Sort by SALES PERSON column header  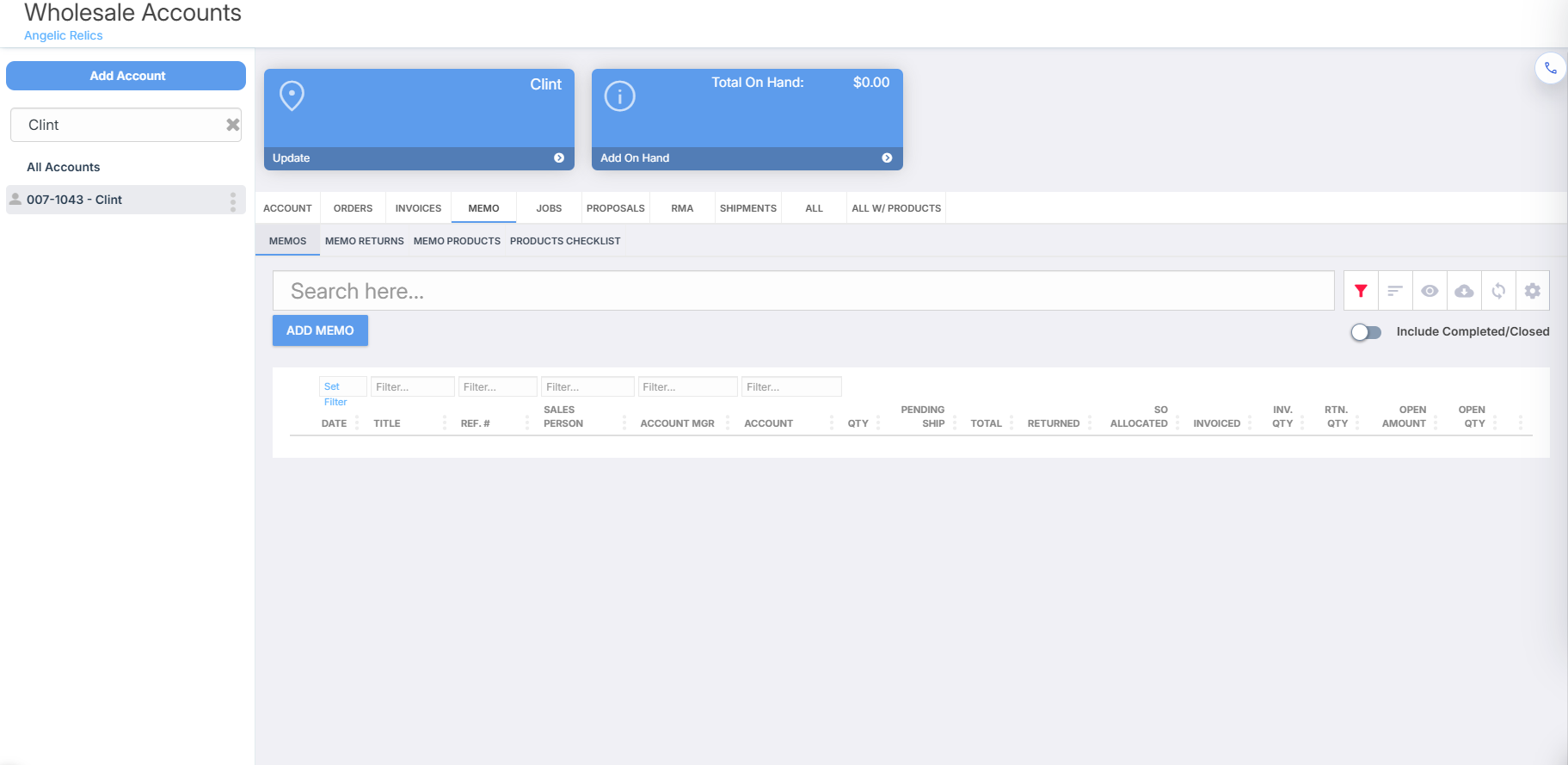coord(563,416)
